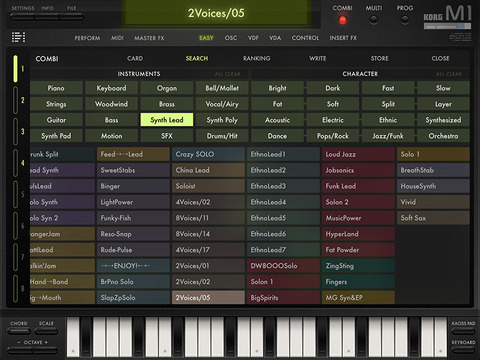Open the SETTINGS button
The image size is (480, 360).
click(23, 17)
